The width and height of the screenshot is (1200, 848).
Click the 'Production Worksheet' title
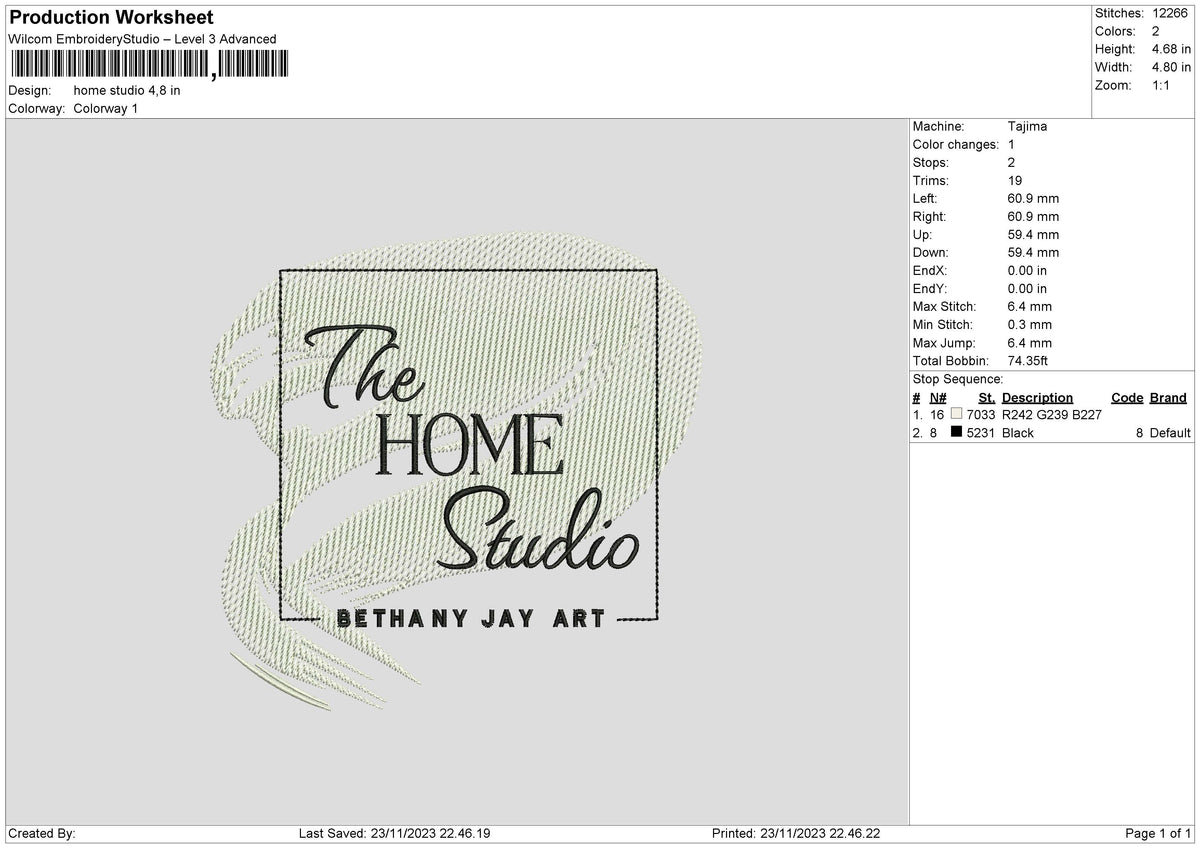pos(110,18)
